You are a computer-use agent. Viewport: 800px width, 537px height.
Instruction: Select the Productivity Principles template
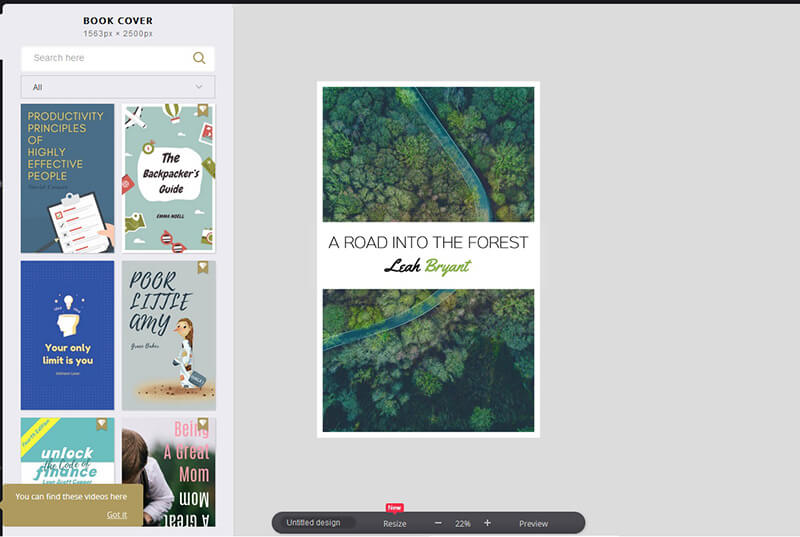click(67, 178)
